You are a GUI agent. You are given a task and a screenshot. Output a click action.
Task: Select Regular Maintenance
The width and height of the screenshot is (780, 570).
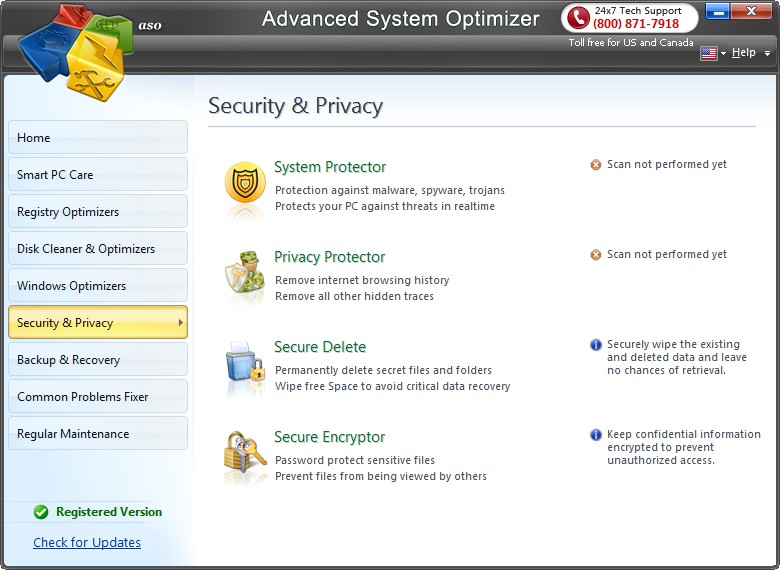[x=98, y=433]
